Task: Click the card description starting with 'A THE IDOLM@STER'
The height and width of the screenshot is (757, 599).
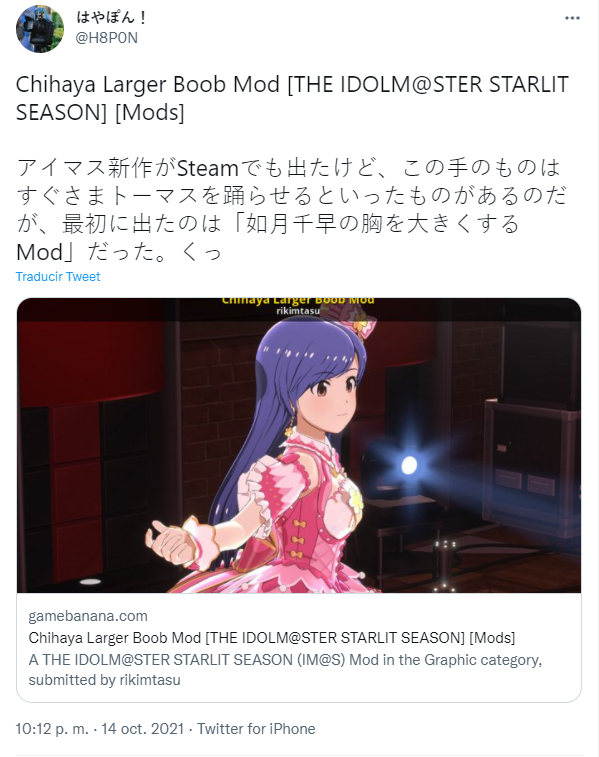Action: point(285,670)
